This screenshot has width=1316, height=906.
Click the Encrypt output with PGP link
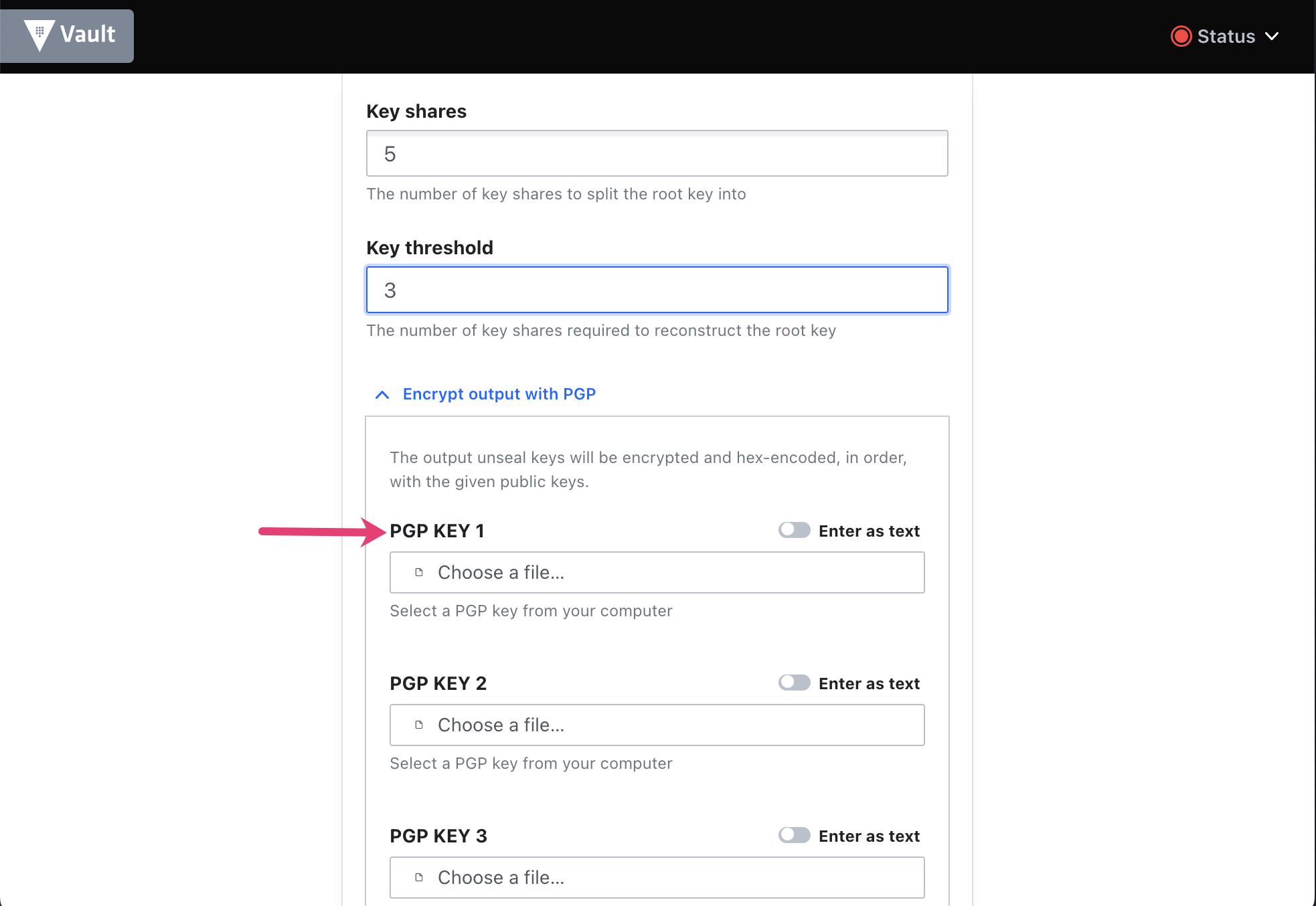pyautogui.click(x=499, y=394)
